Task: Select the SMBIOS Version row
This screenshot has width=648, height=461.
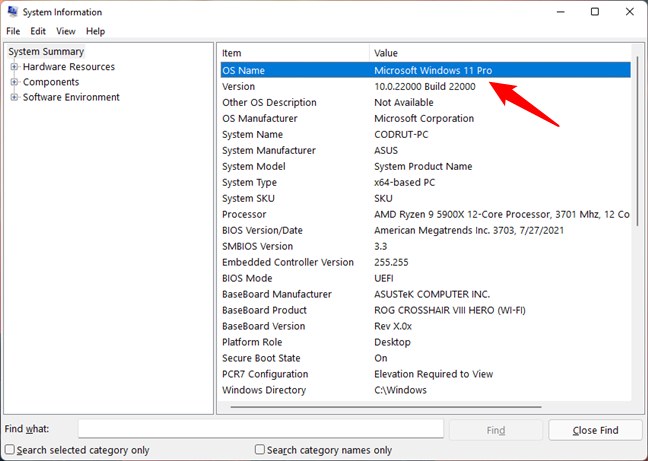Action: click(x=425, y=246)
